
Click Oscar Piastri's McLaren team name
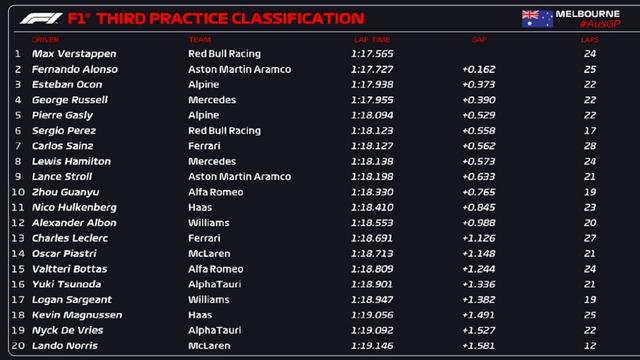click(x=209, y=253)
